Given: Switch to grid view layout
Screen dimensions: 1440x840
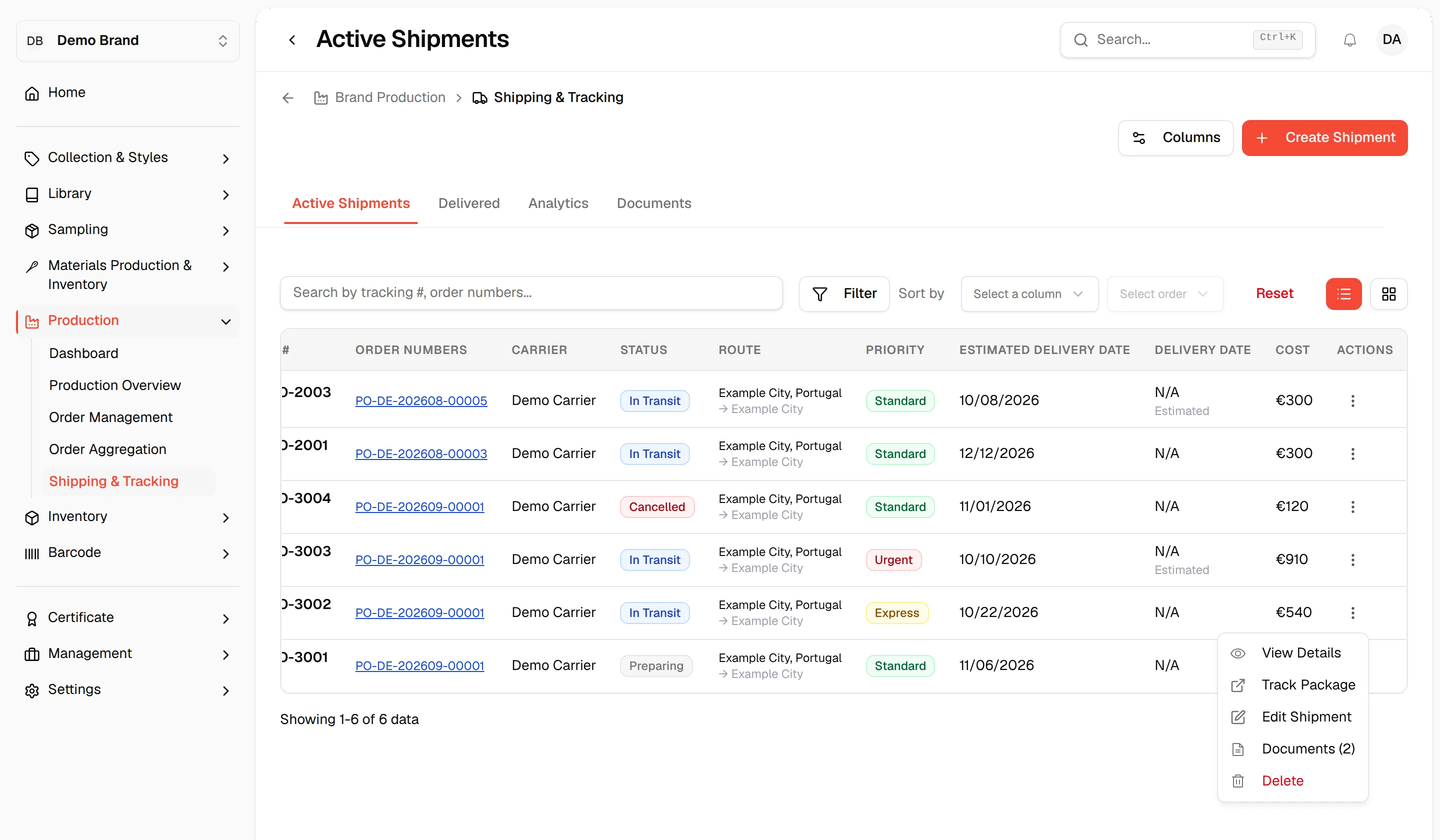Looking at the screenshot, I should (1388, 293).
